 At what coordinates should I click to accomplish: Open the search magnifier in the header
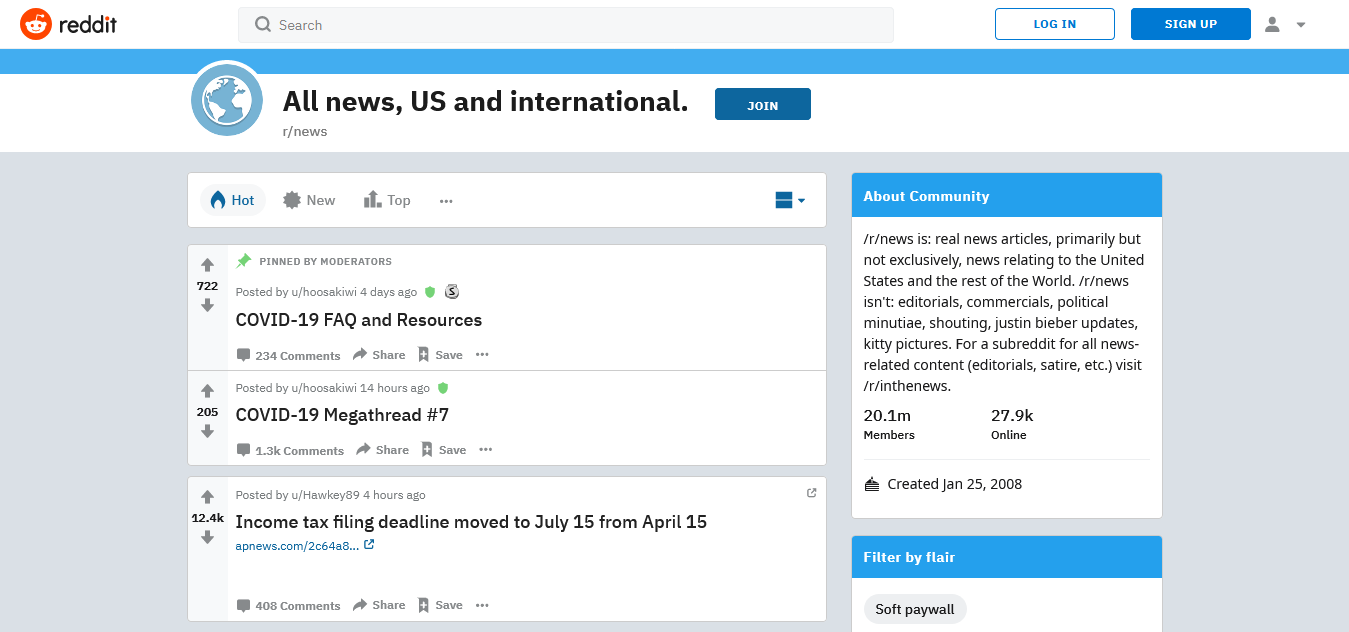(261, 24)
